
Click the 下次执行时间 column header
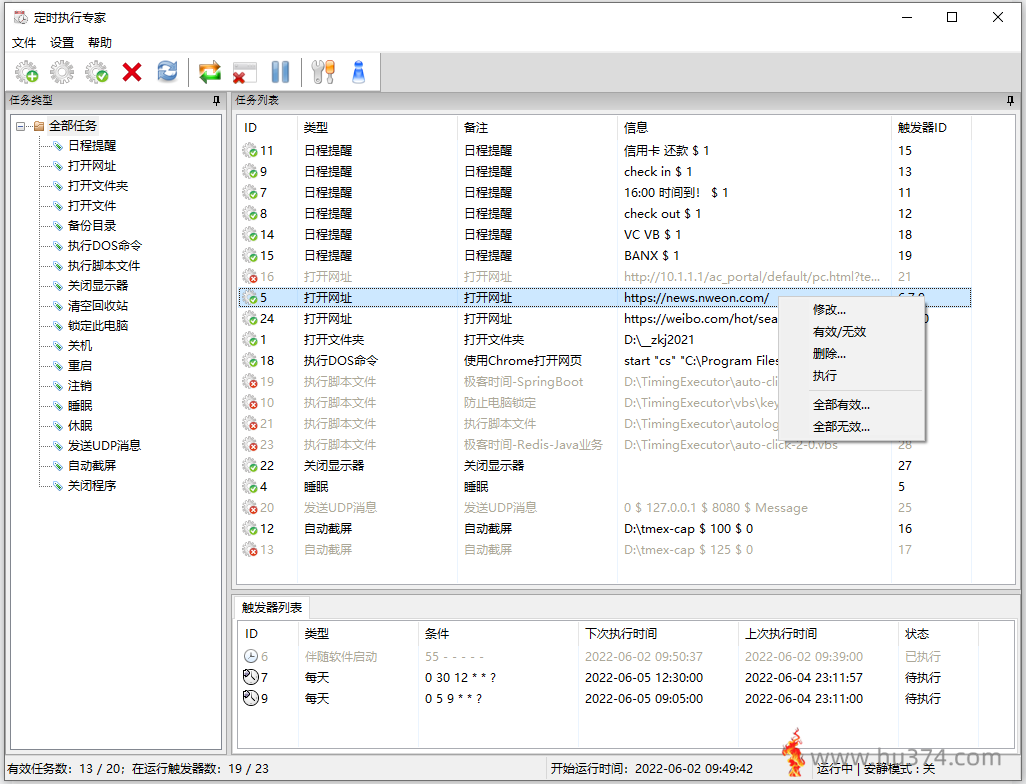[658, 633]
